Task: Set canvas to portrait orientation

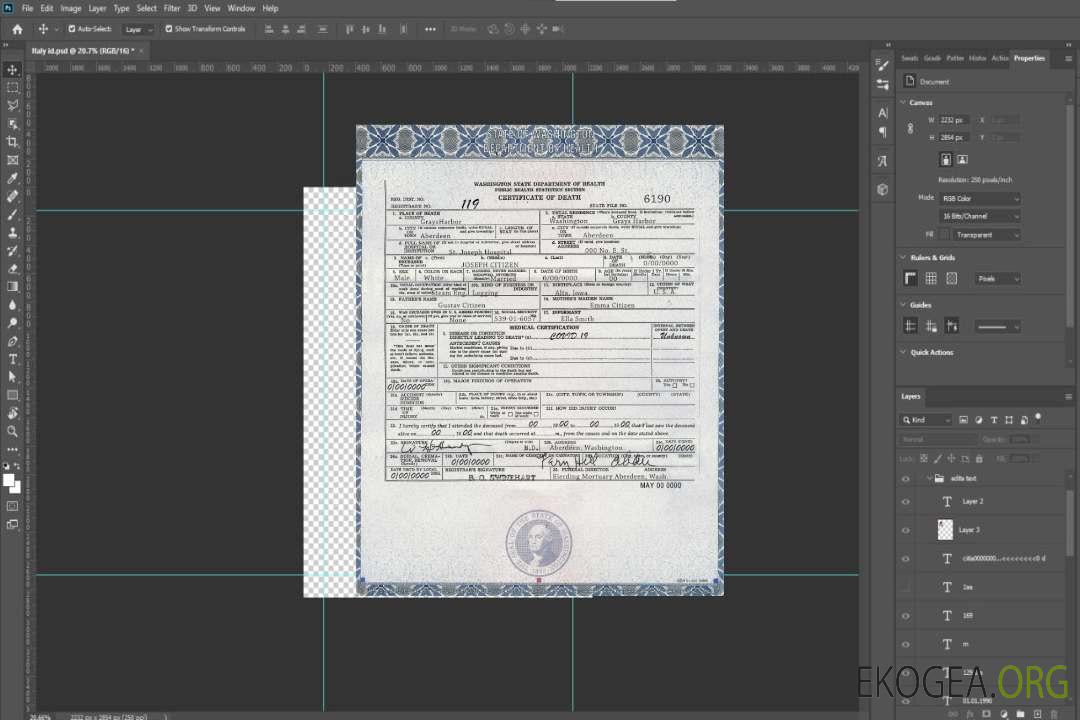Action: [946, 160]
